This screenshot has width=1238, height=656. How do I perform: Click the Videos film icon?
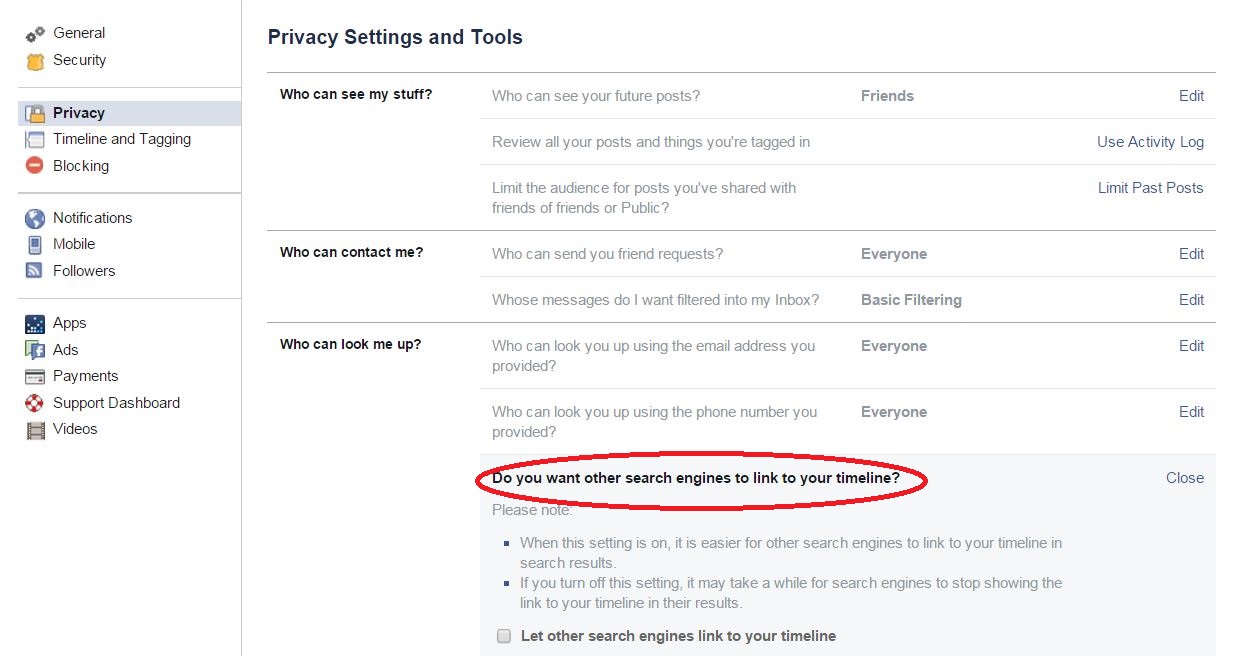pos(35,430)
